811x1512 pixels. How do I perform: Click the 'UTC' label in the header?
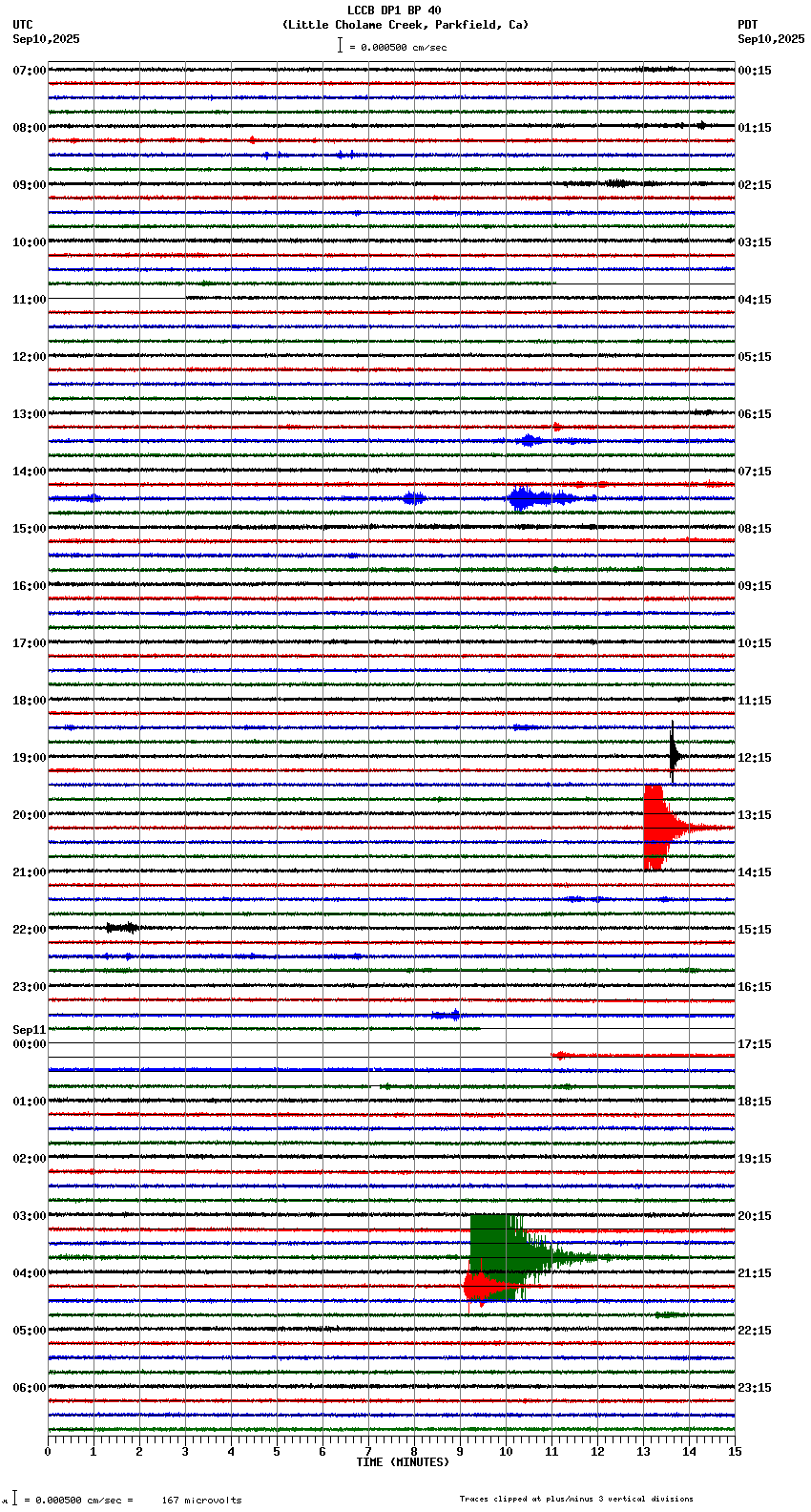23,25
